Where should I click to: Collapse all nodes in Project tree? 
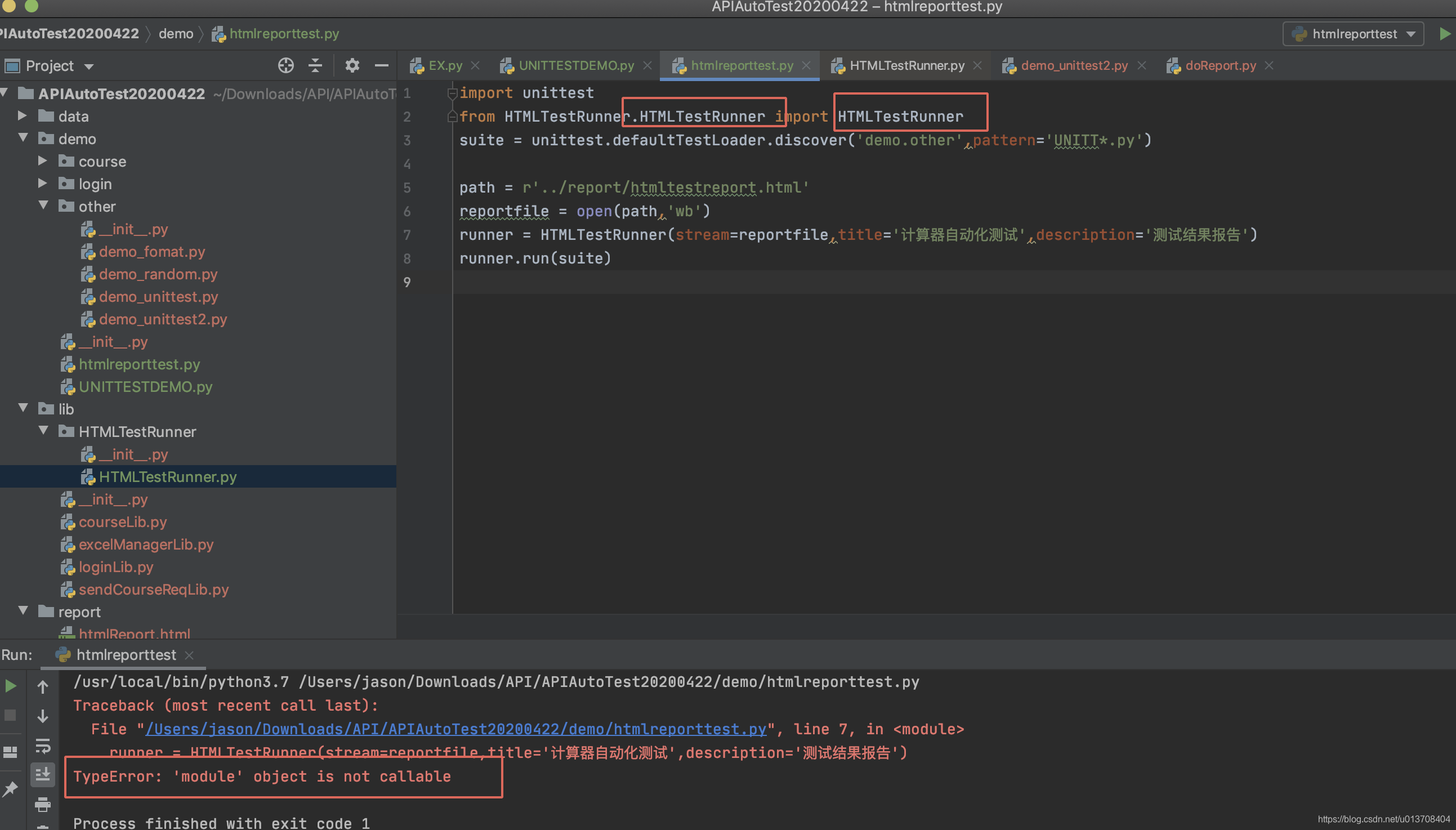pos(314,65)
